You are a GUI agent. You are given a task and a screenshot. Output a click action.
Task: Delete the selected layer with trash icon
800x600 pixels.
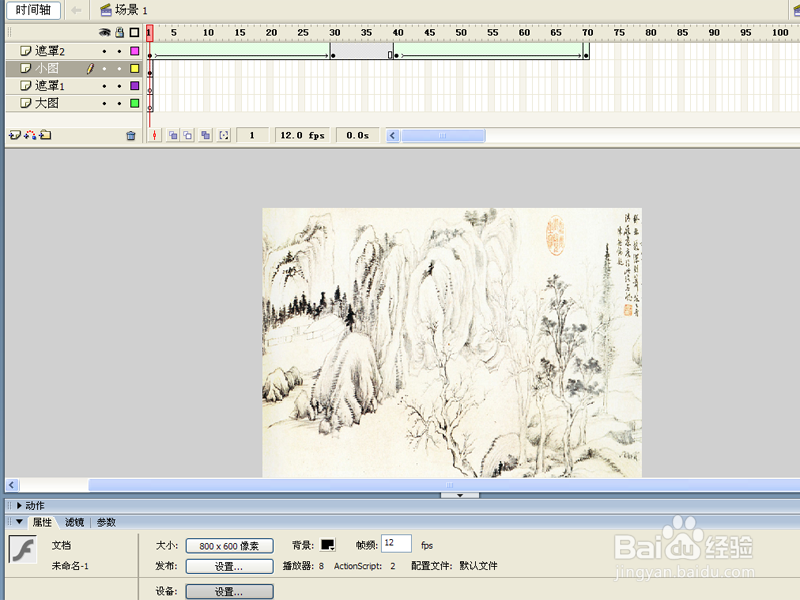[x=131, y=135]
